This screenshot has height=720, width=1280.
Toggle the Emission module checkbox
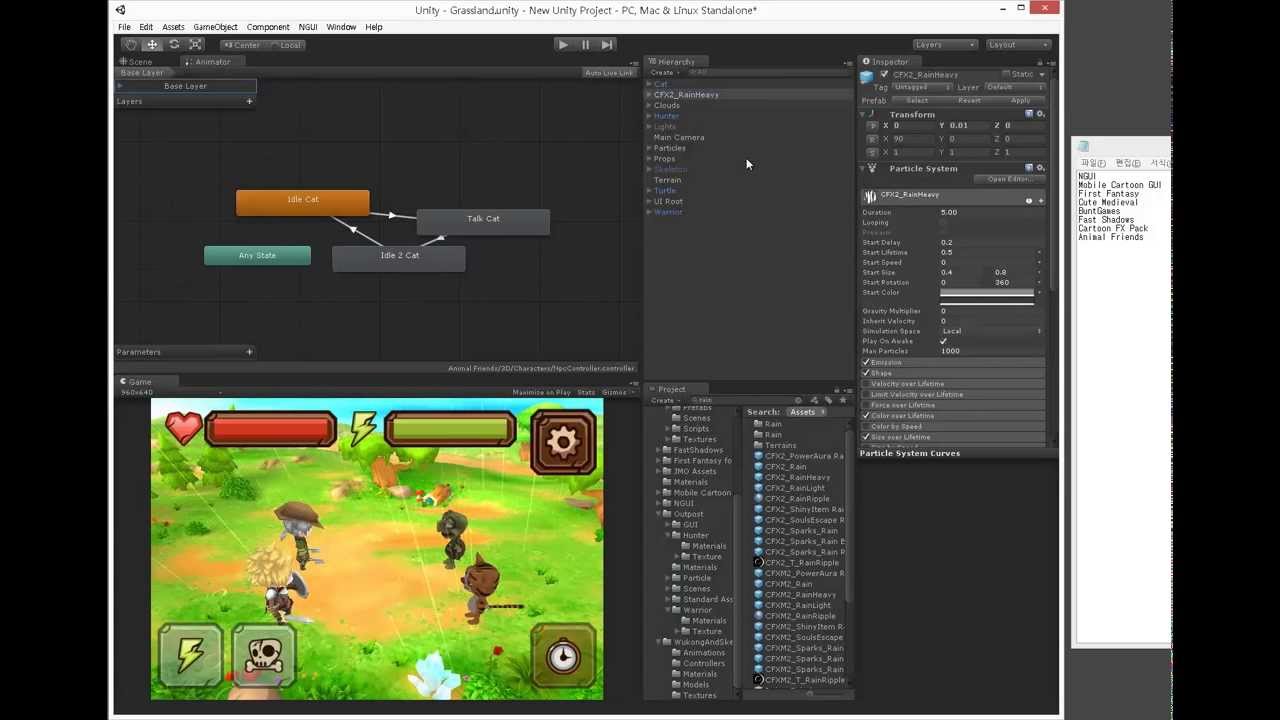[x=867, y=363]
